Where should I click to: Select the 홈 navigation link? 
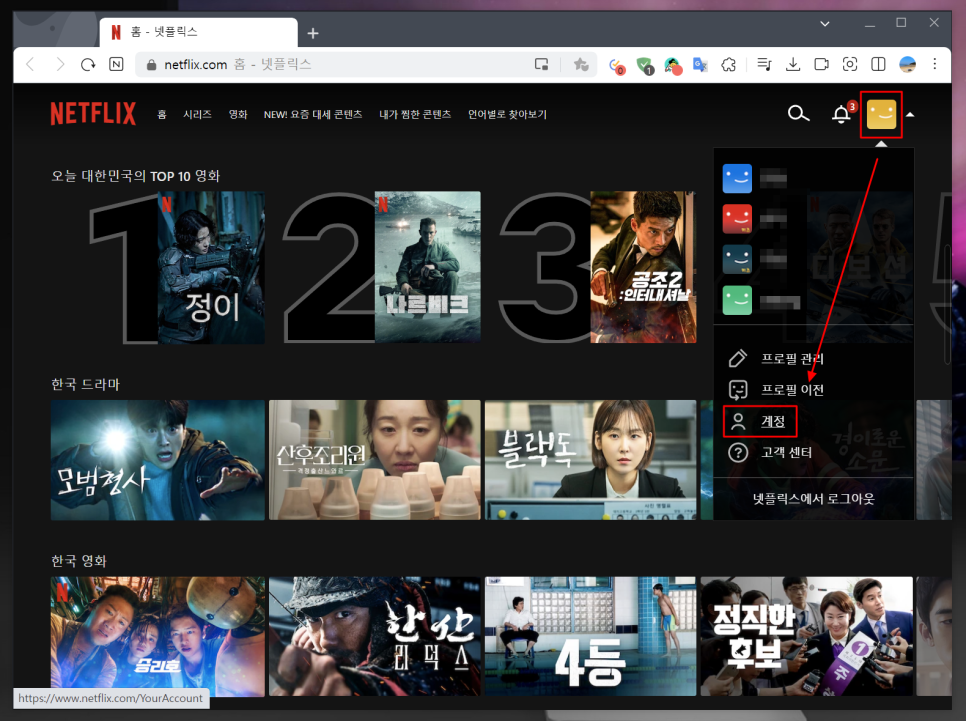pos(161,115)
